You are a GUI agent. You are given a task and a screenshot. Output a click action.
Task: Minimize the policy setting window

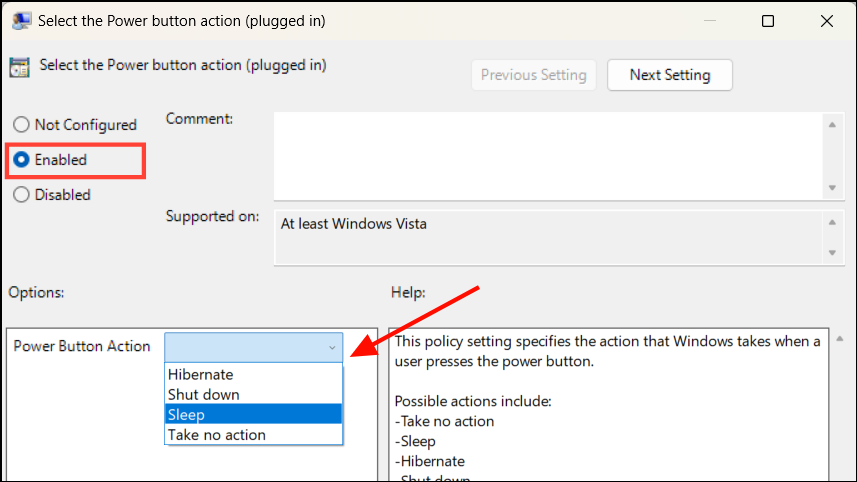coord(709,20)
